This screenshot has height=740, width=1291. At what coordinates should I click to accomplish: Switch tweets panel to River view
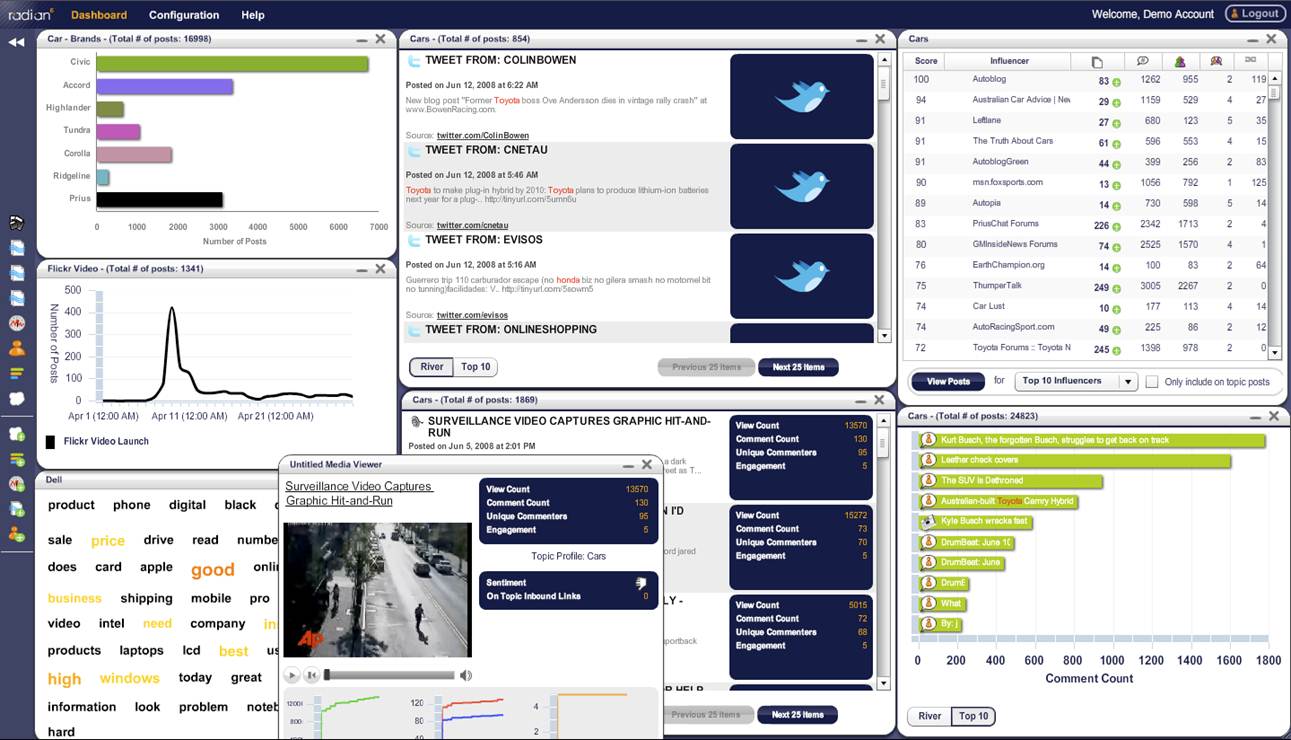click(432, 367)
